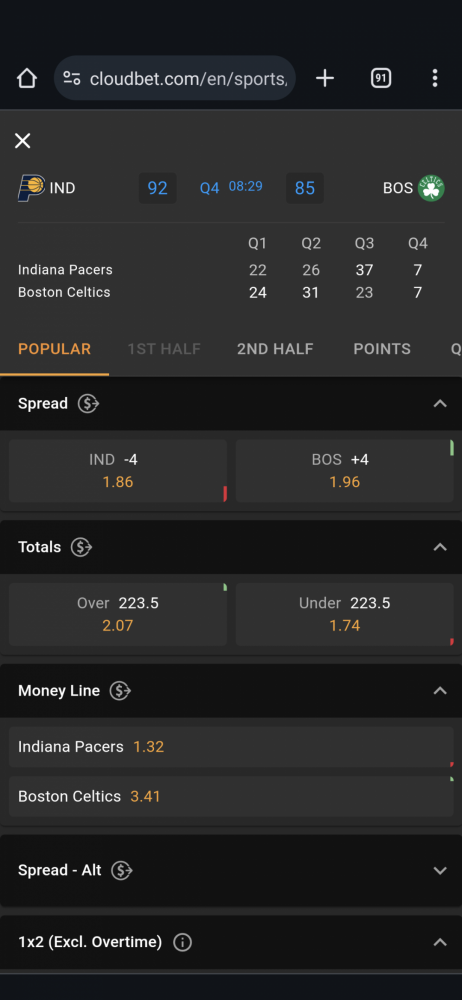
Task: Open tab switcher showing 91 tabs
Action: (381, 78)
